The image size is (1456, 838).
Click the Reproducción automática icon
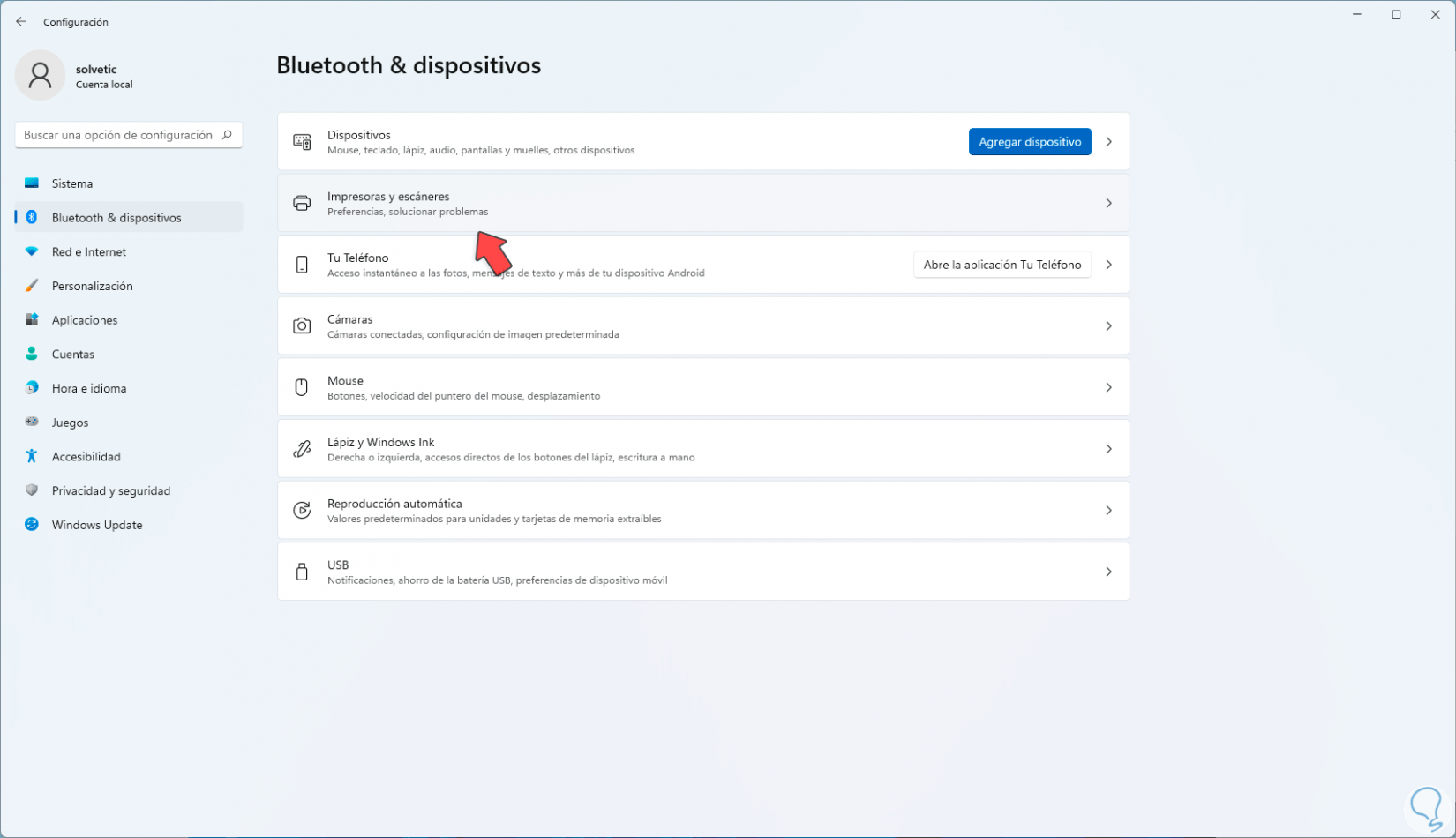pyautogui.click(x=302, y=511)
